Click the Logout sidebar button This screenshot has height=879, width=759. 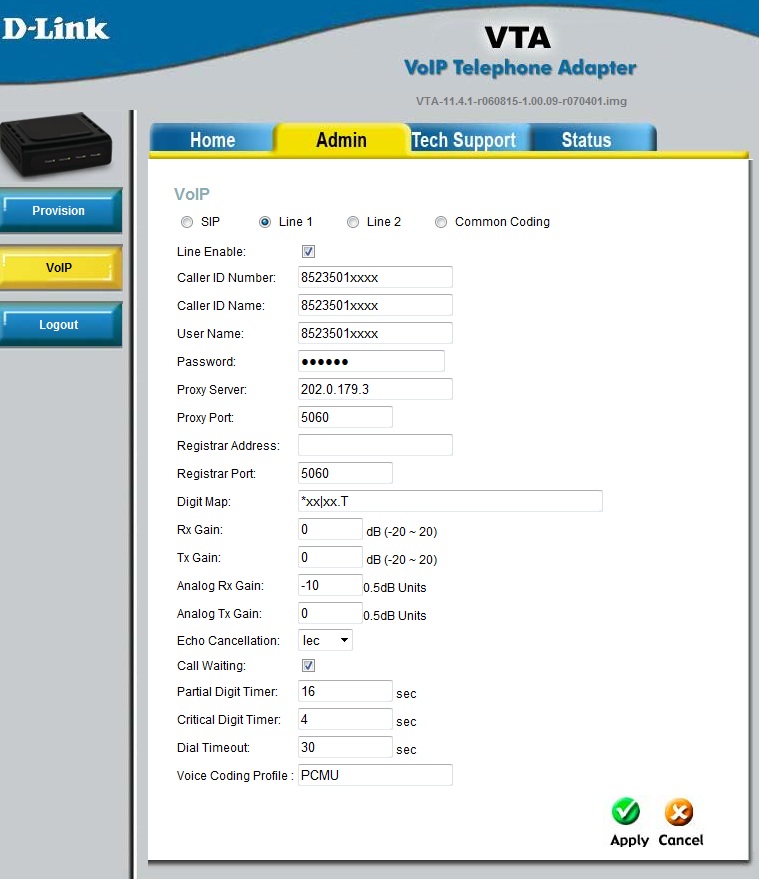pyautogui.click(x=59, y=325)
